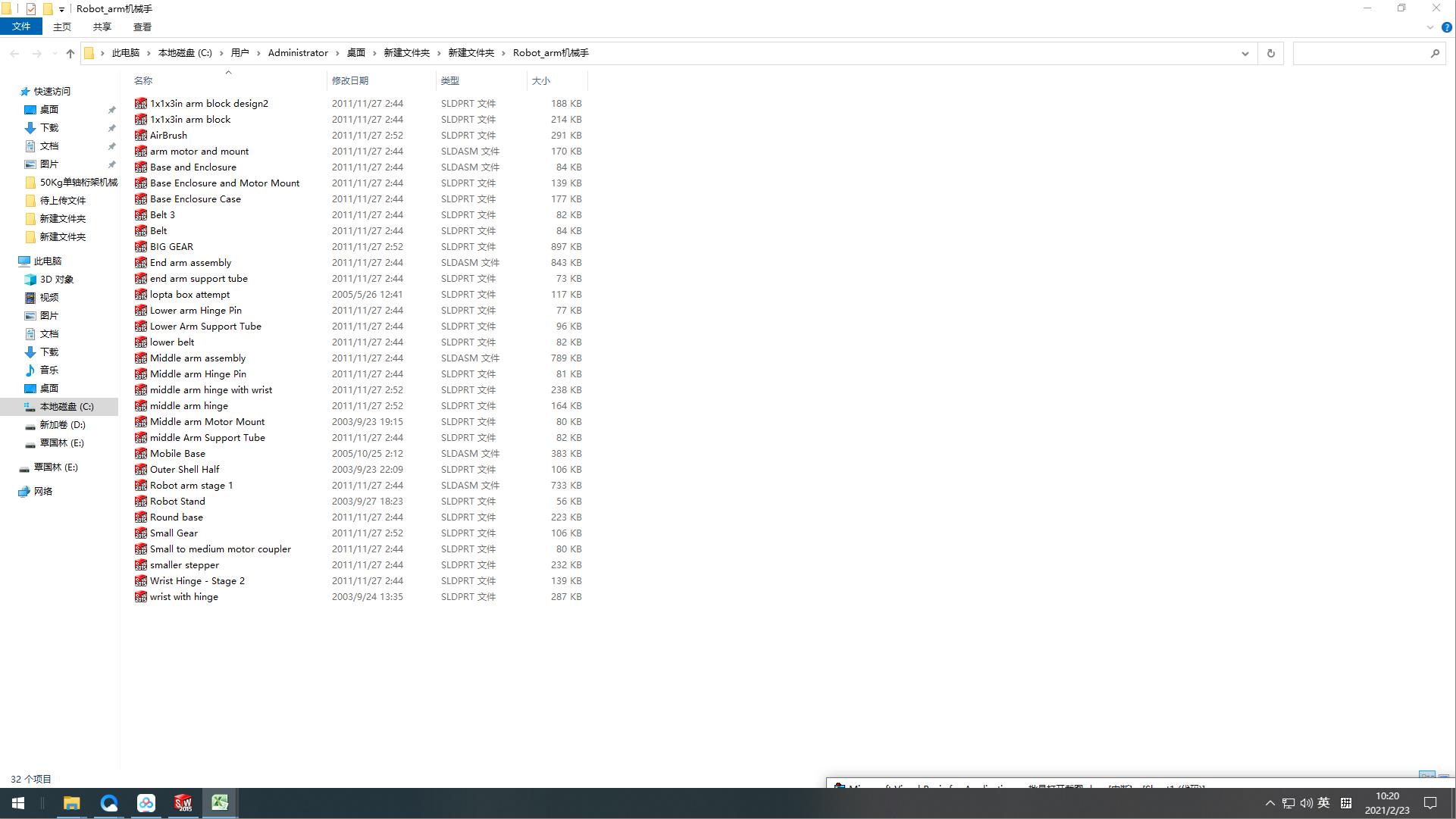Show hidden system tray icons
Screen dimensions: 1456x819
1270,803
